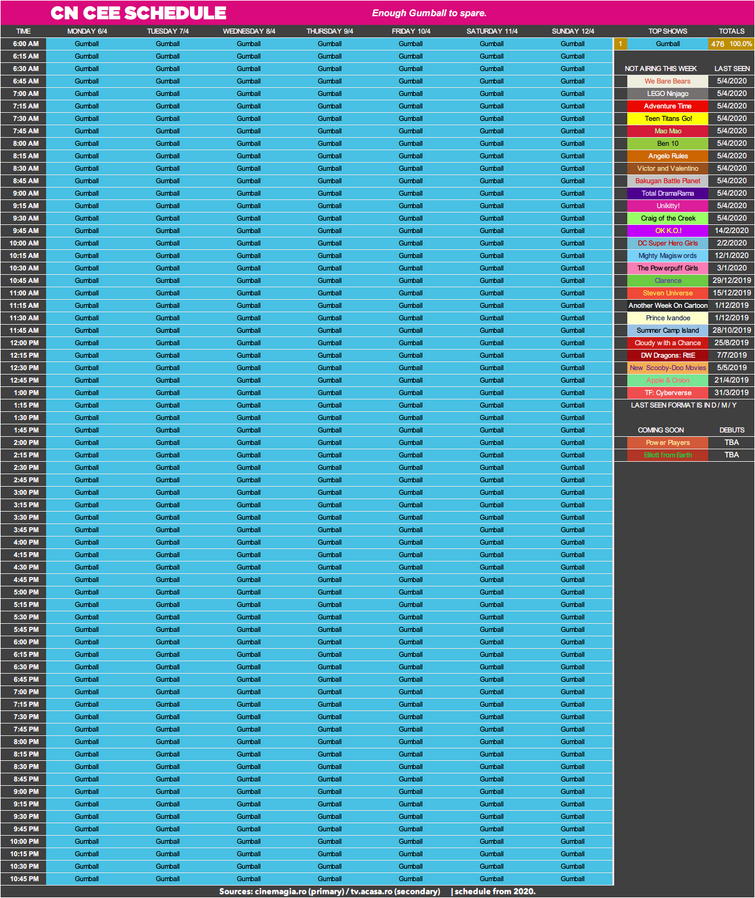The image size is (755, 898).
Task: Click the NOT AIRING THIS WEEK header
Action: coord(660,68)
